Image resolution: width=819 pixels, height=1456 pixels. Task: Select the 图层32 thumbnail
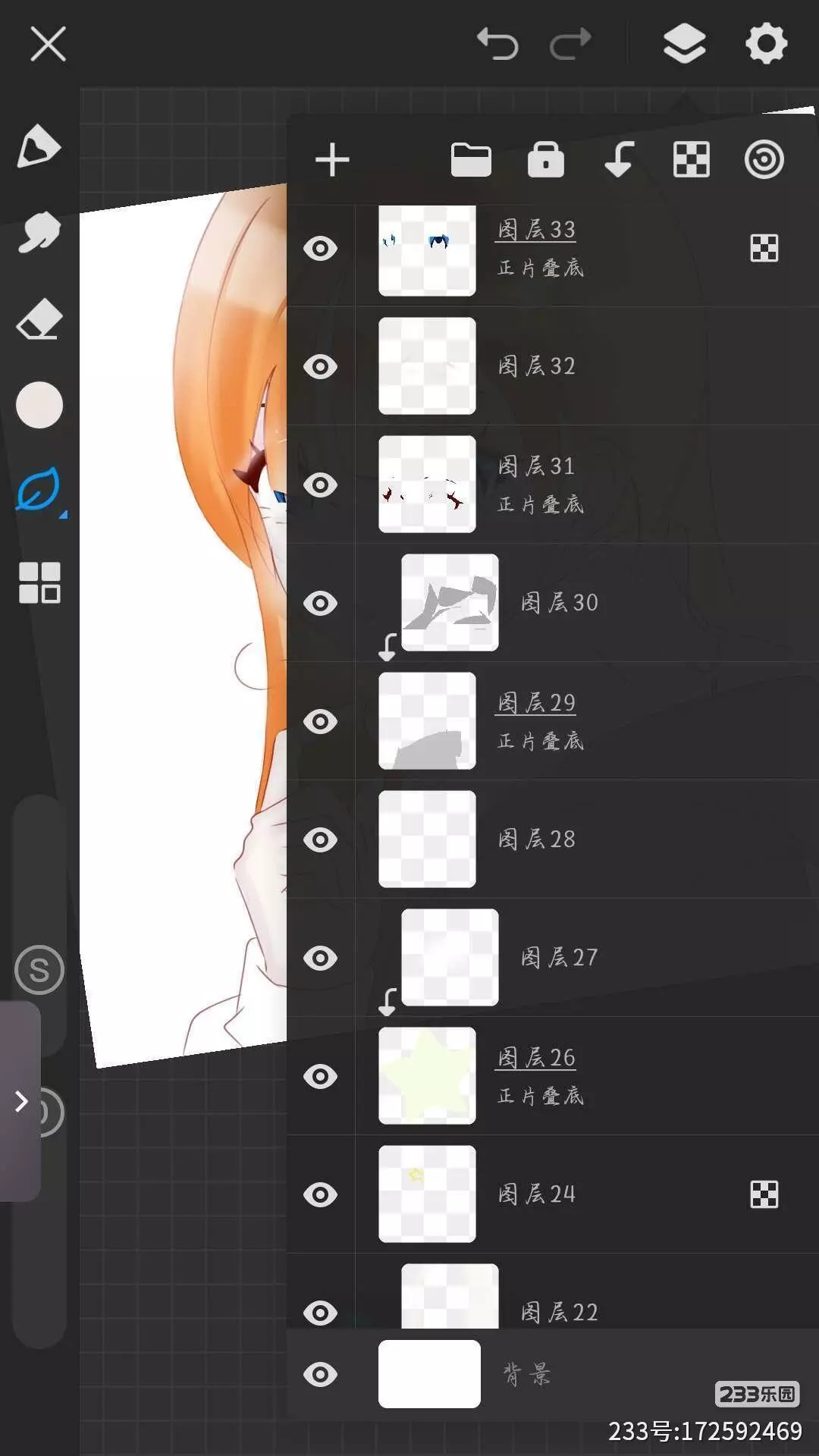coord(427,366)
